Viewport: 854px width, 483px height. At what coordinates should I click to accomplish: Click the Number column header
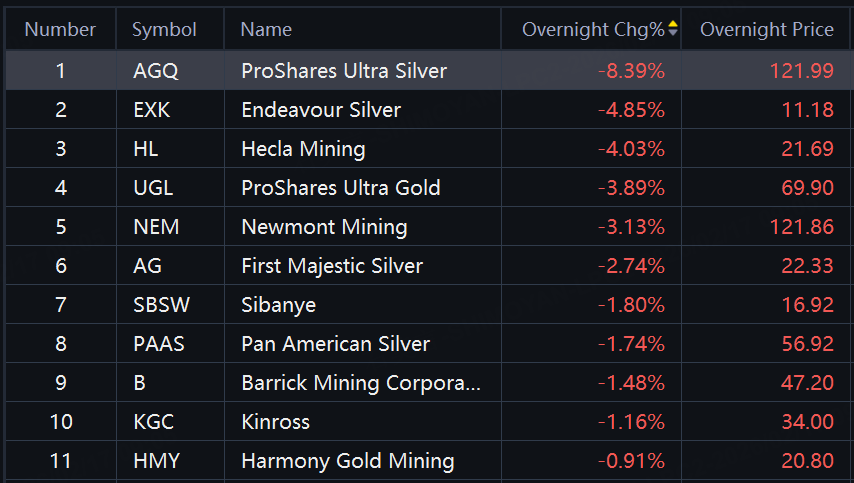[59, 30]
